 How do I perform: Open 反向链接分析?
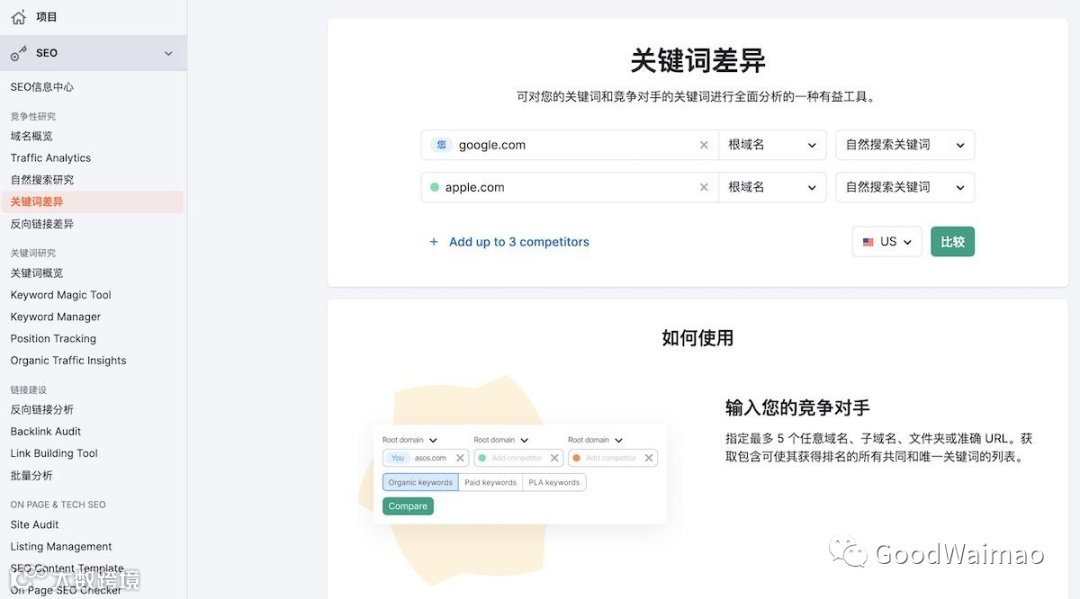(x=42, y=410)
